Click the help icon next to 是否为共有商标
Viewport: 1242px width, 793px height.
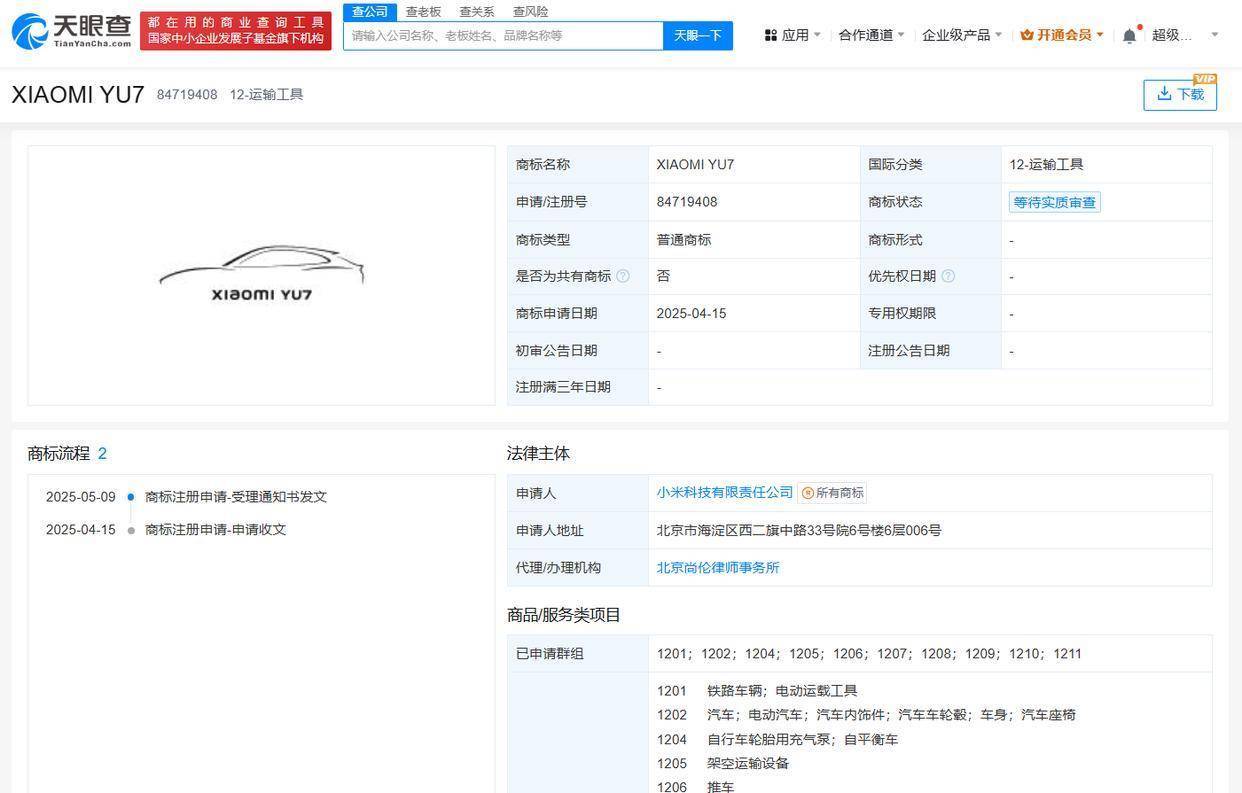623,276
